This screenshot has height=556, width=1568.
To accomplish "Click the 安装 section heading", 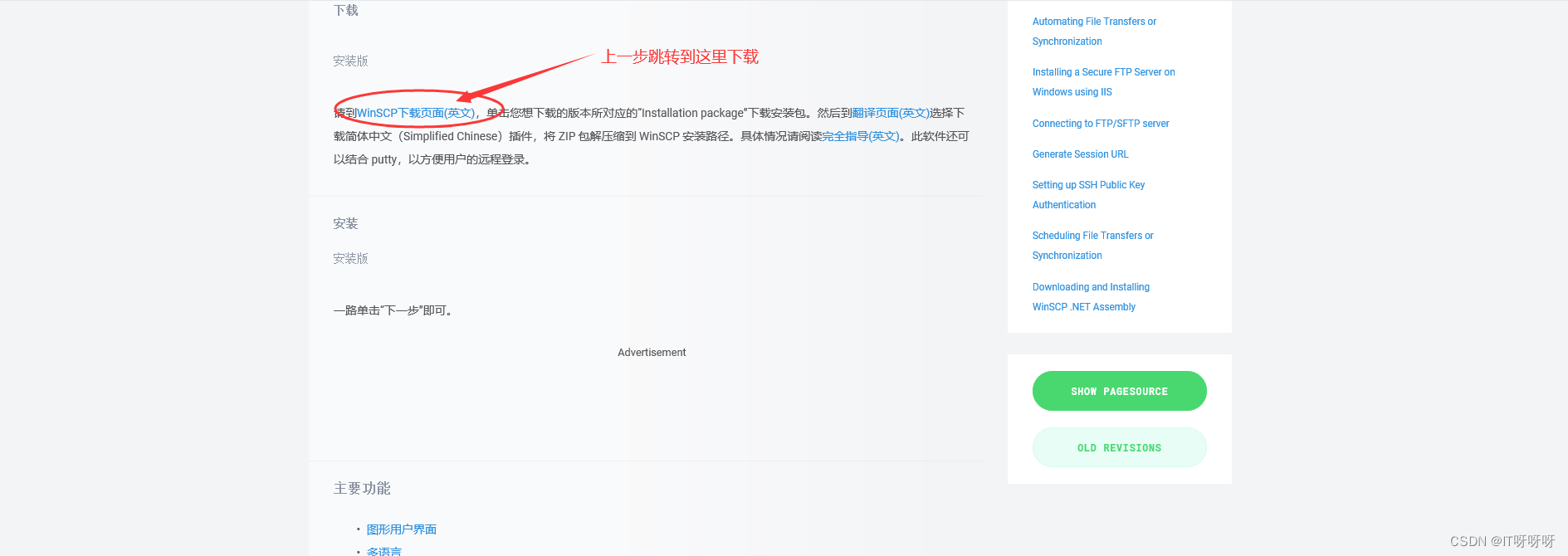I will pos(345,223).
